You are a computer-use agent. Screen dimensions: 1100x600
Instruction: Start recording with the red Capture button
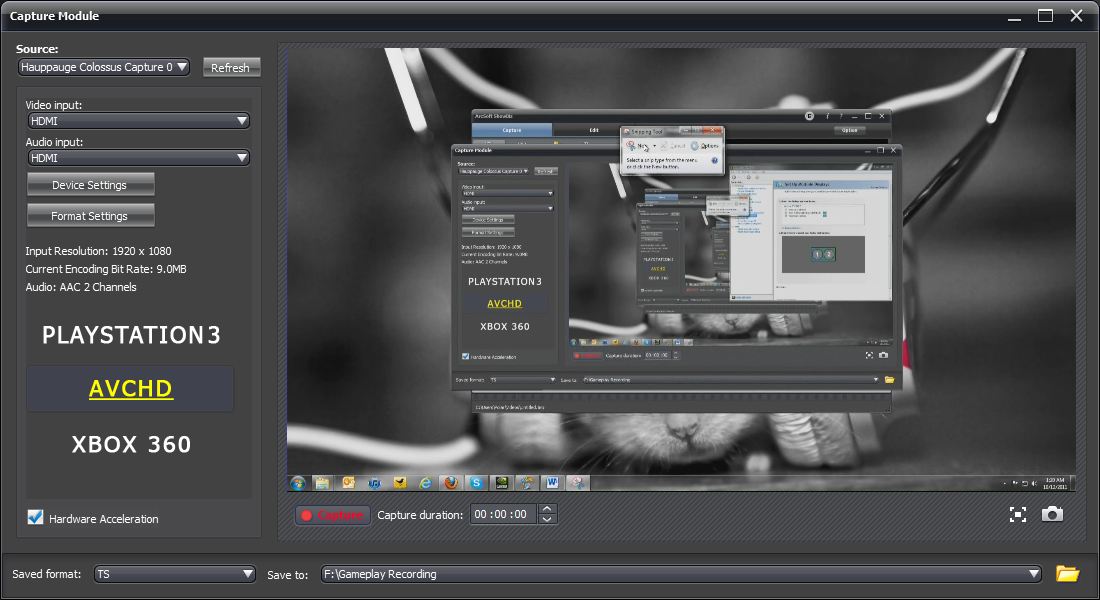pos(333,515)
